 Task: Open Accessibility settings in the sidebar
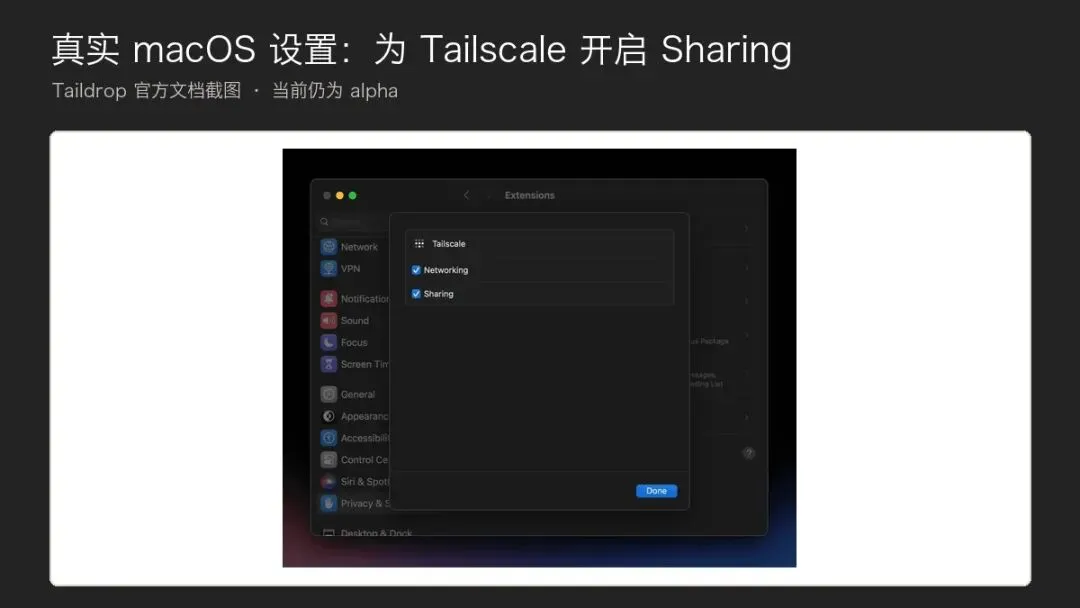click(x=353, y=438)
